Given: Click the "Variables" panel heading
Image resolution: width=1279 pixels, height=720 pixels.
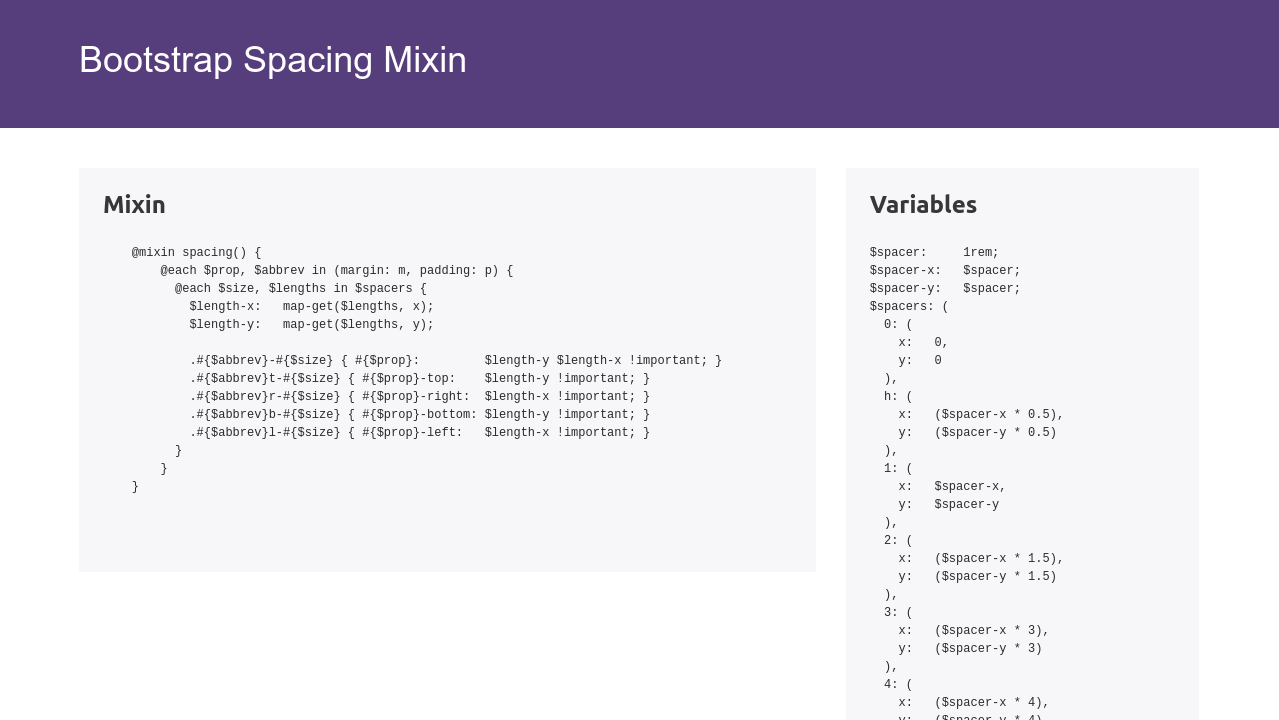Looking at the screenshot, I should [x=923, y=204].
